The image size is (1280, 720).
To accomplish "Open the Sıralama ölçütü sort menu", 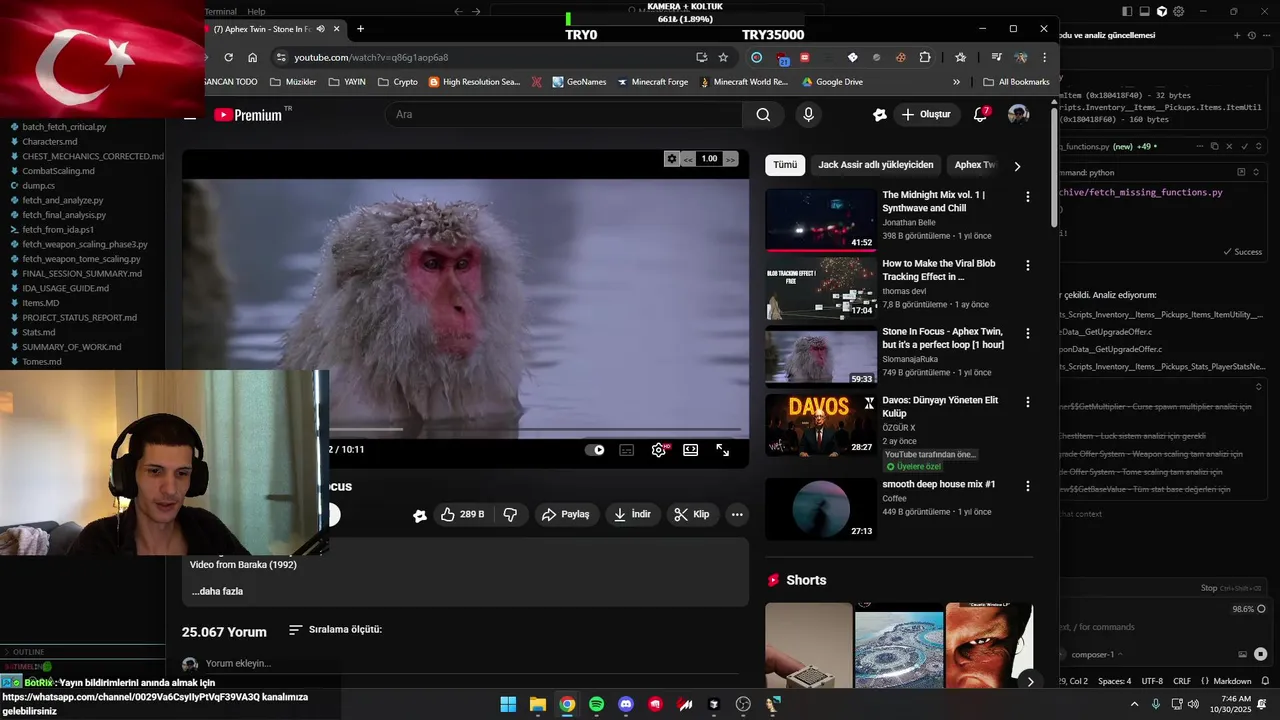I will click(x=335, y=630).
